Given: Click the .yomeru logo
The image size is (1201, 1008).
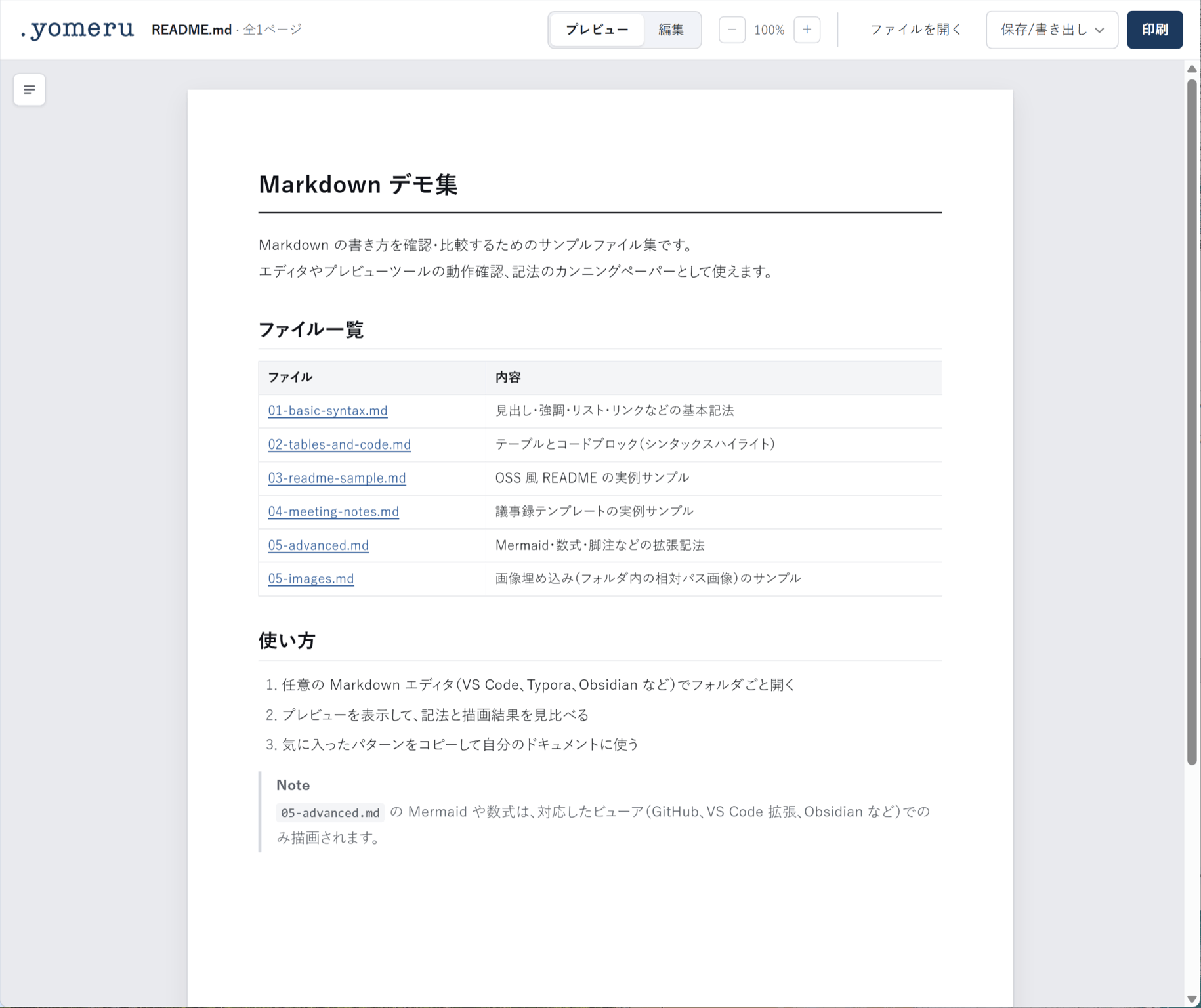Looking at the screenshot, I should tap(77, 30).
